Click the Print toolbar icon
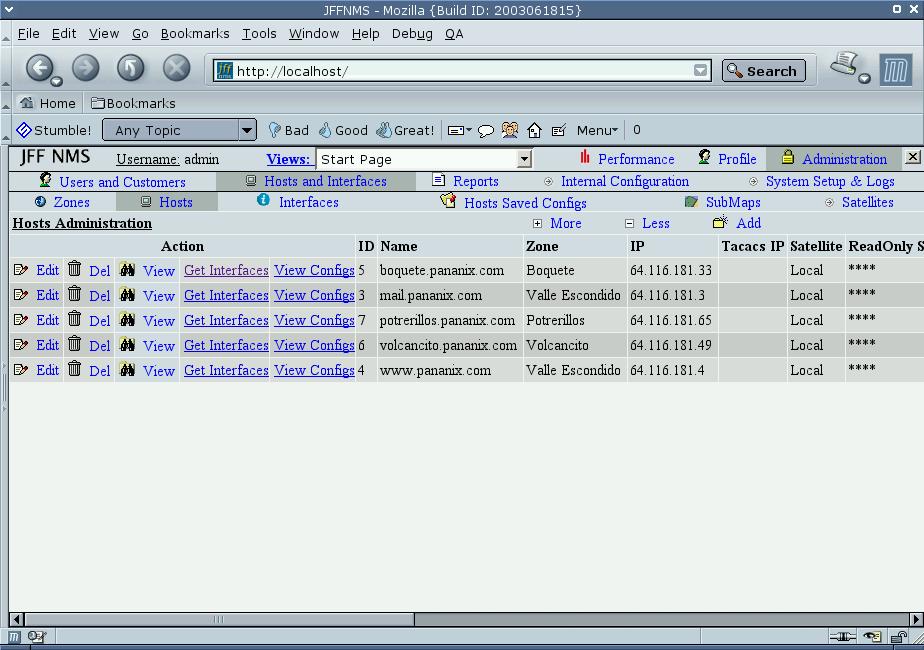This screenshot has height=650, width=924. [x=846, y=66]
